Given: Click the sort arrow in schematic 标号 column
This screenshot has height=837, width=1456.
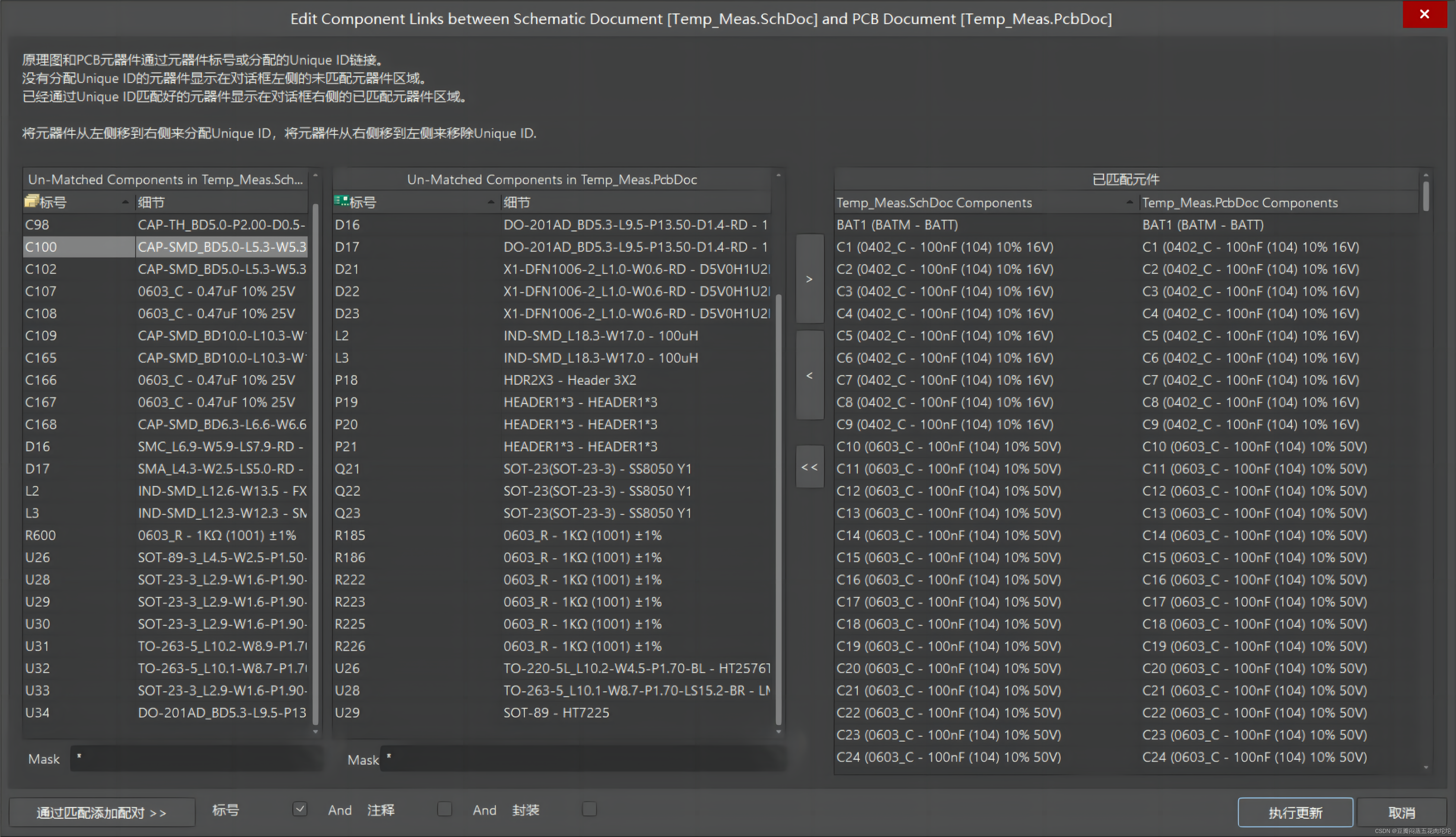Looking at the screenshot, I should pos(125,202).
